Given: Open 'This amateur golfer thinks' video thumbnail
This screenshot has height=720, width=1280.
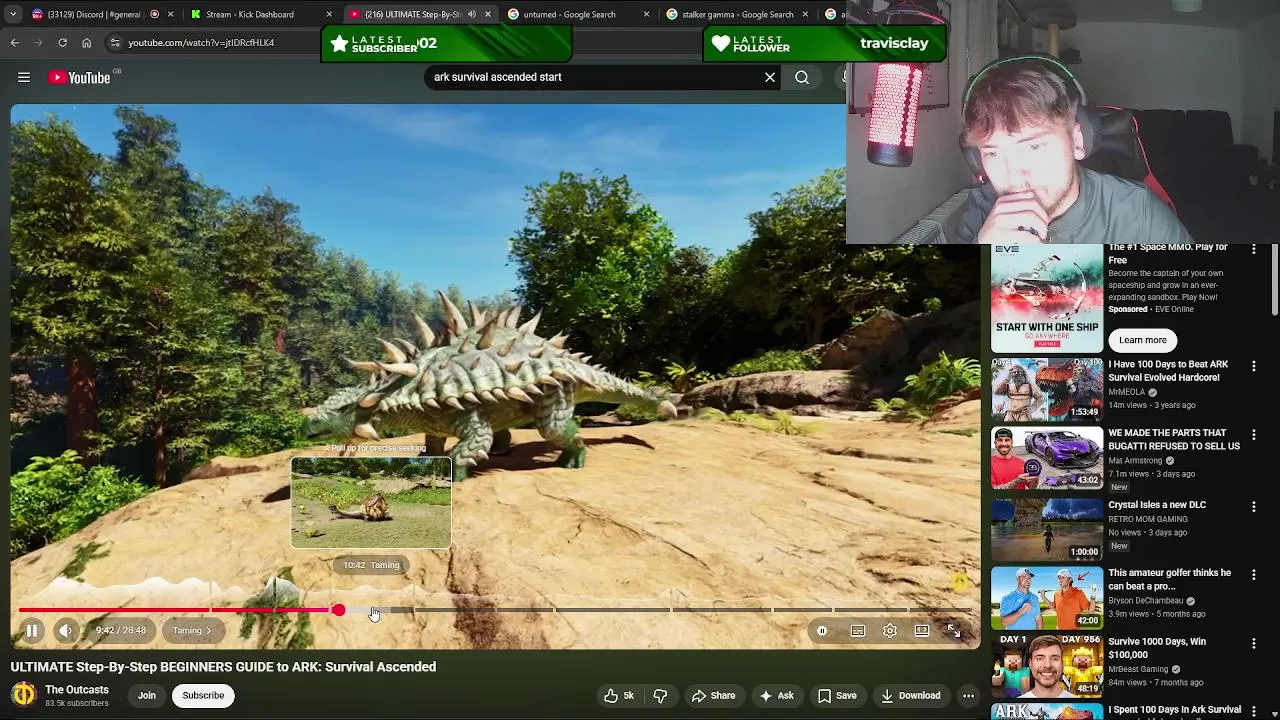Looking at the screenshot, I should [1047, 597].
